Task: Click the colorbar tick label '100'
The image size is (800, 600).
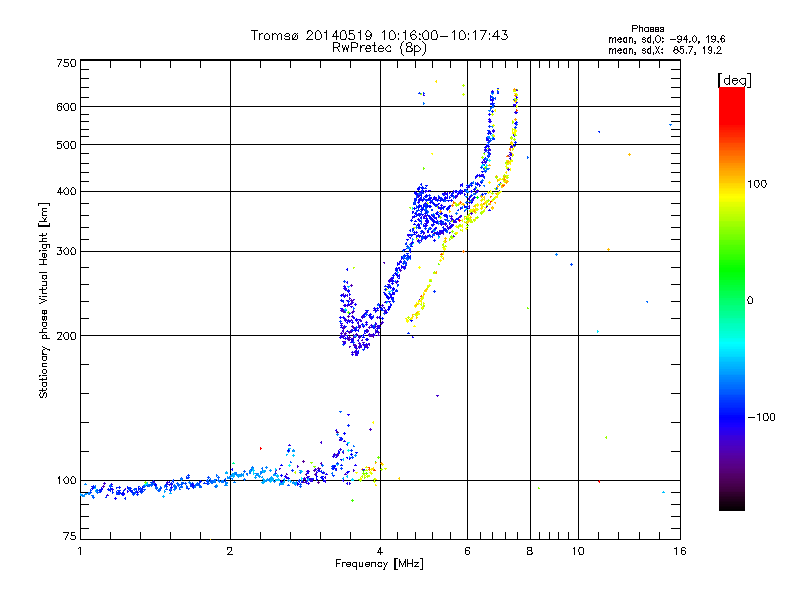Action: coord(757,184)
